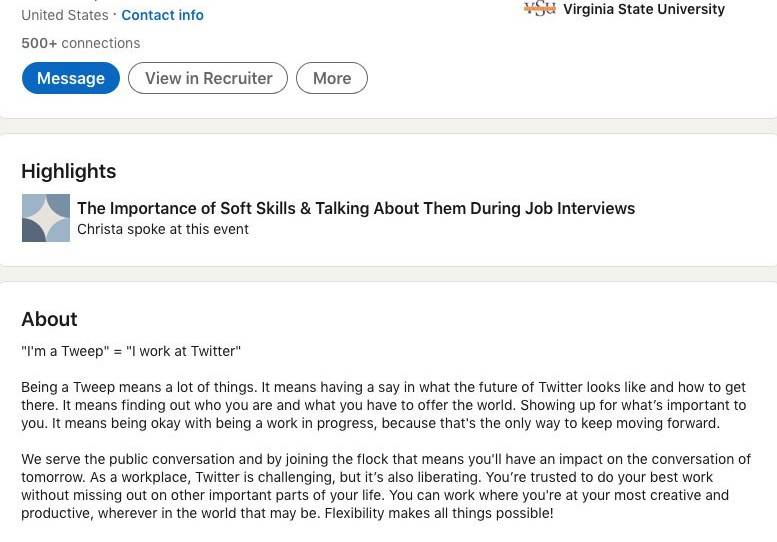Click the View in Recruiter button
The width and height of the screenshot is (777, 542).
(x=208, y=78)
